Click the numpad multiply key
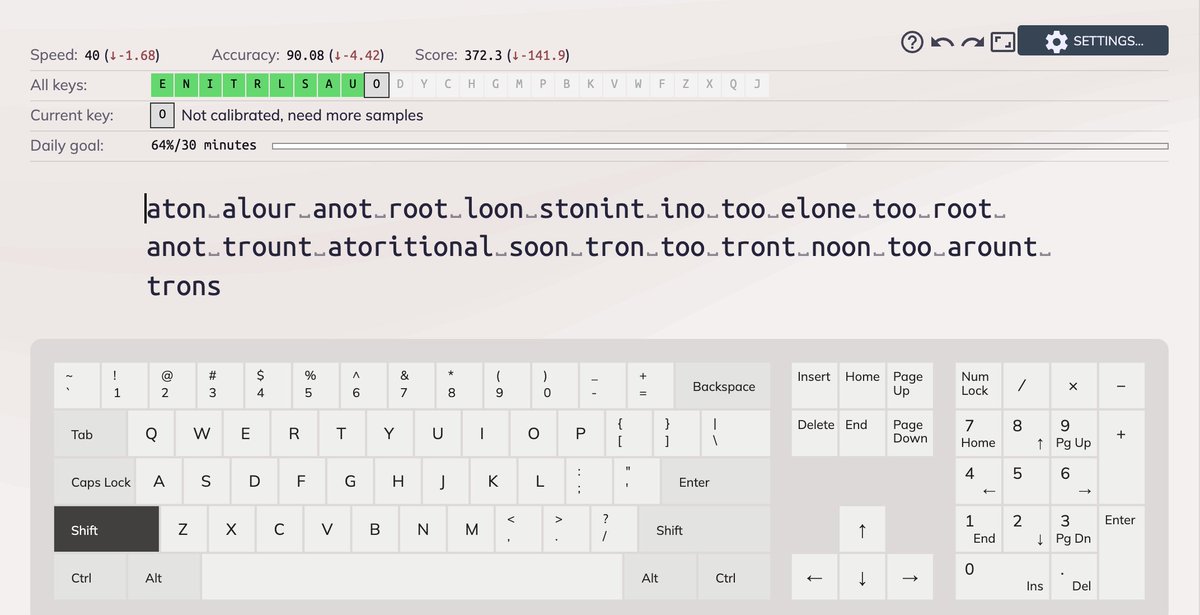Image resolution: width=1200 pixels, height=615 pixels. (x=1074, y=386)
